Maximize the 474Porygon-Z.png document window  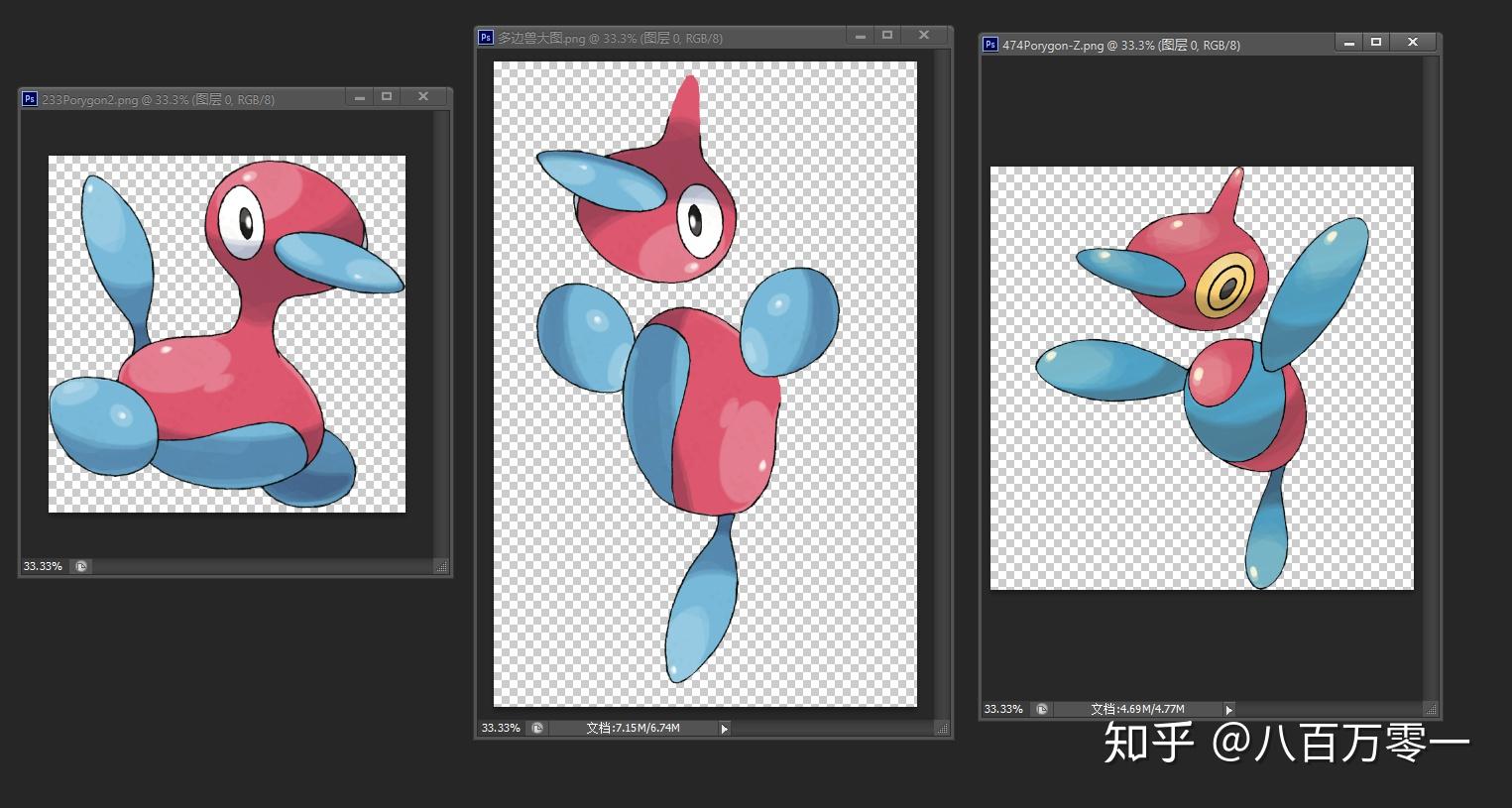coord(1376,43)
